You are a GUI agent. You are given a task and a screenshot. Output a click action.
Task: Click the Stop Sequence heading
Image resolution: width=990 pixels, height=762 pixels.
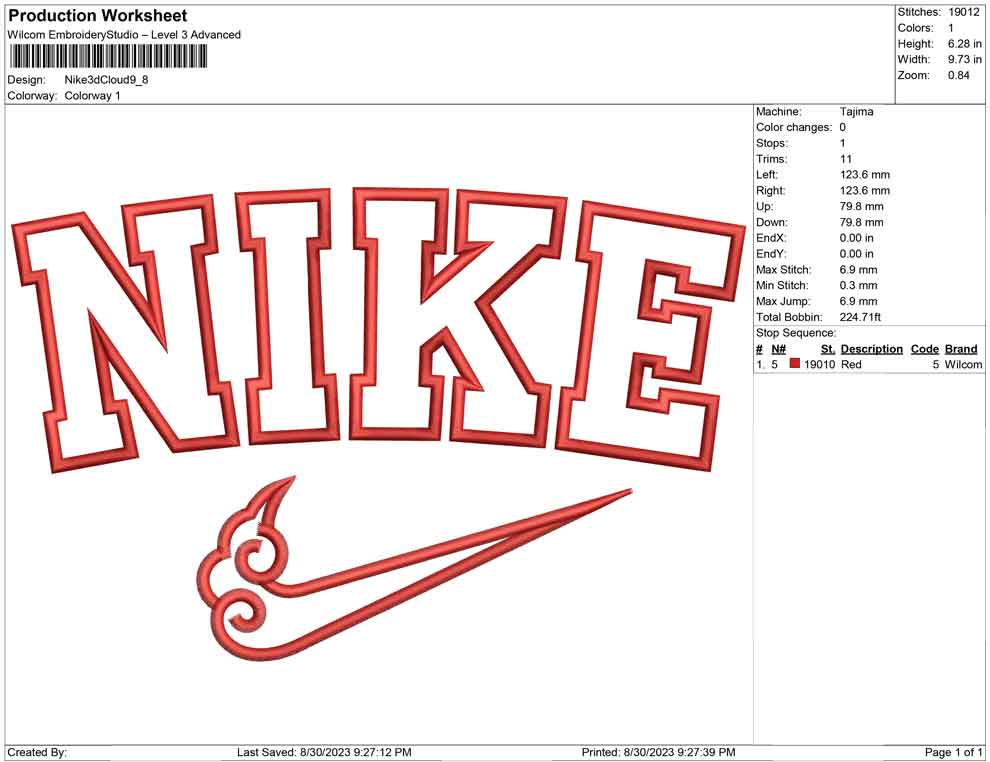[x=796, y=333]
